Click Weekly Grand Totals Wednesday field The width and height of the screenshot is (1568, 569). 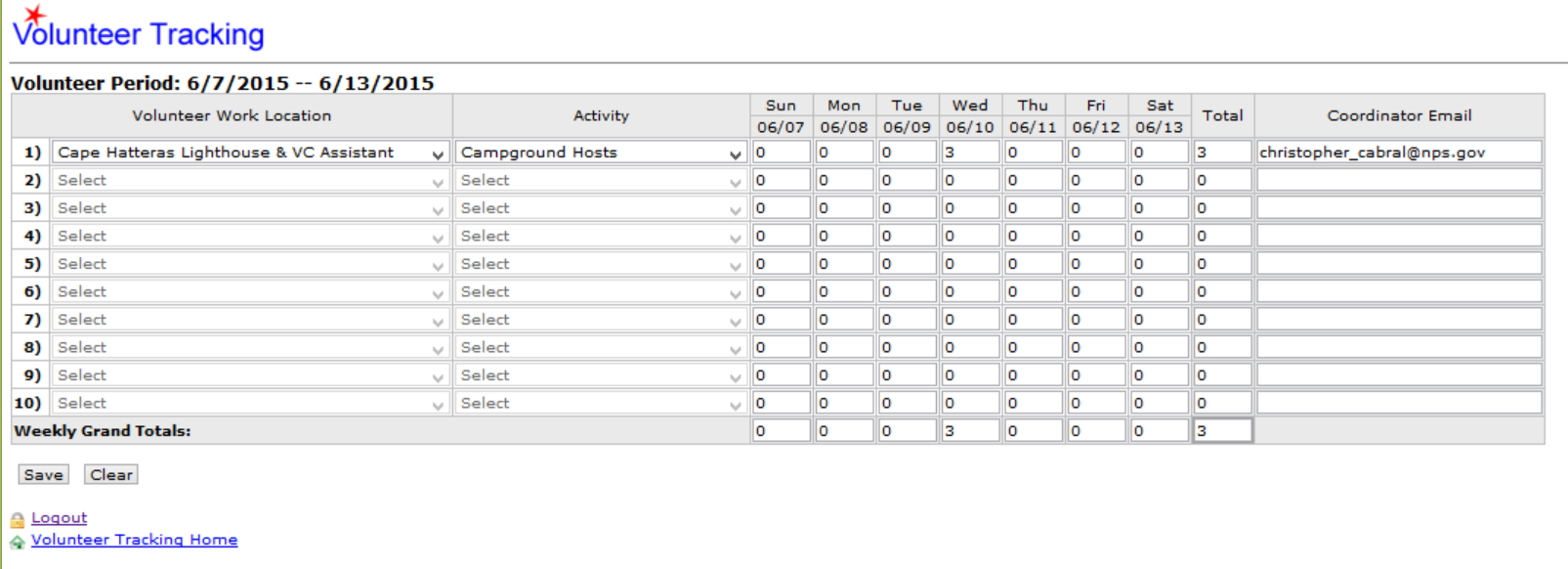(x=970, y=431)
